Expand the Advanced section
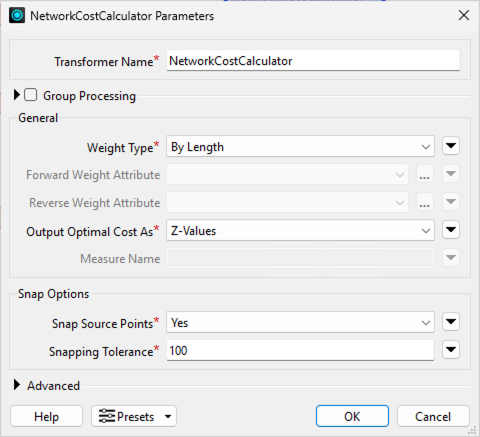Image resolution: width=480 pixels, height=437 pixels. [17, 385]
